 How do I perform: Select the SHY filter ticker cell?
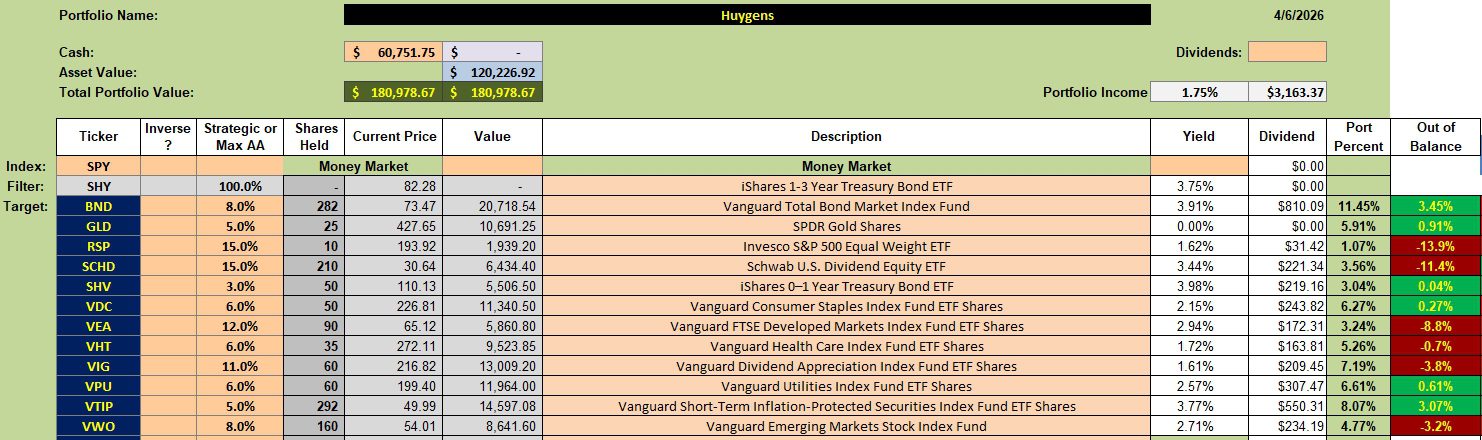coord(98,186)
